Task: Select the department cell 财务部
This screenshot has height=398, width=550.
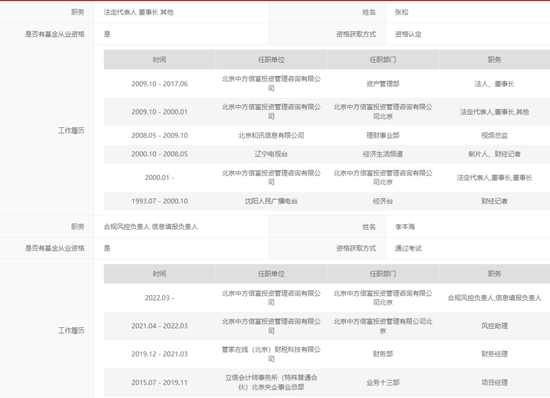Action: tap(383, 354)
